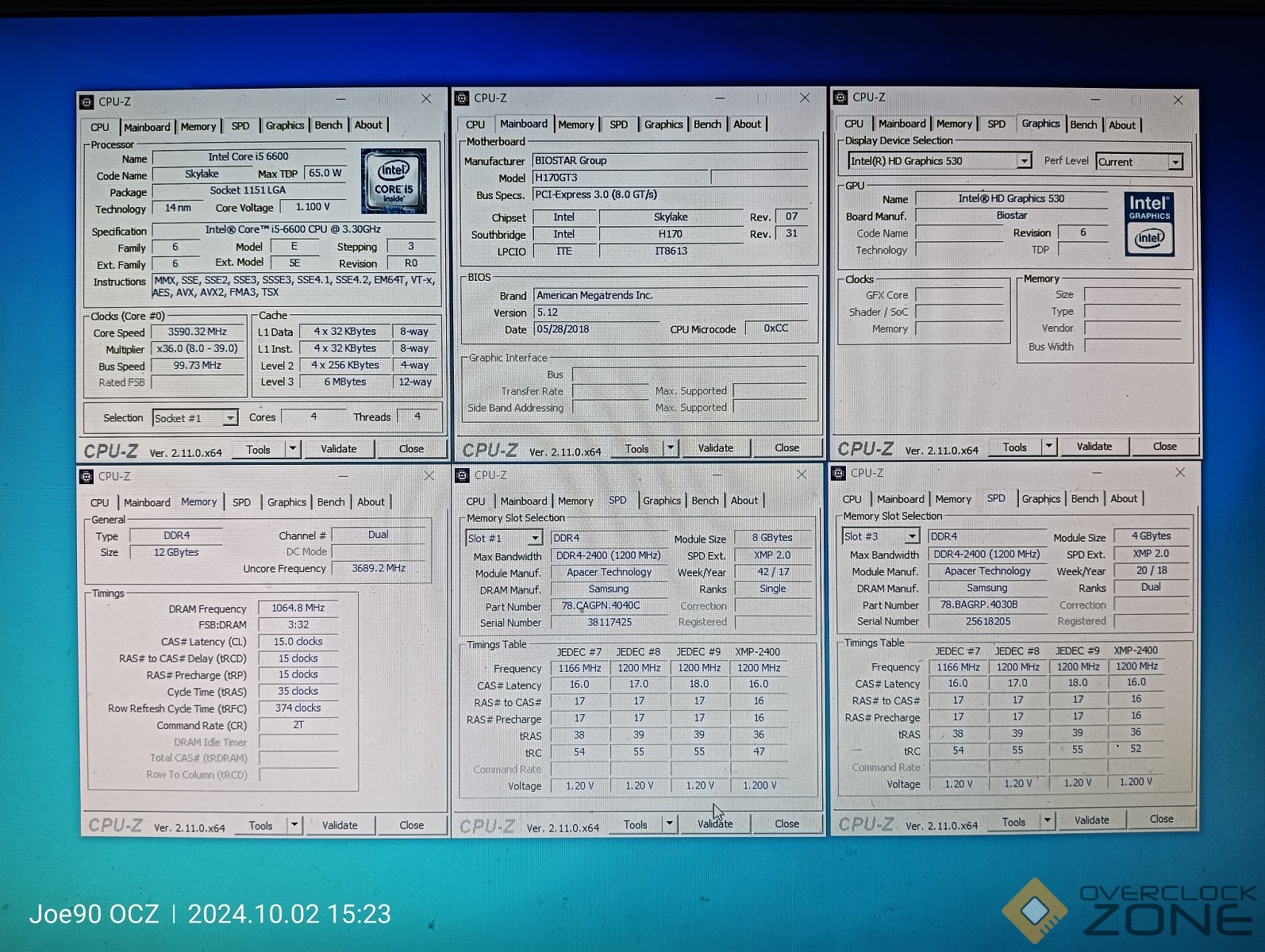
Task: Click the Max TDP 65.0 W field
Action: (325, 173)
